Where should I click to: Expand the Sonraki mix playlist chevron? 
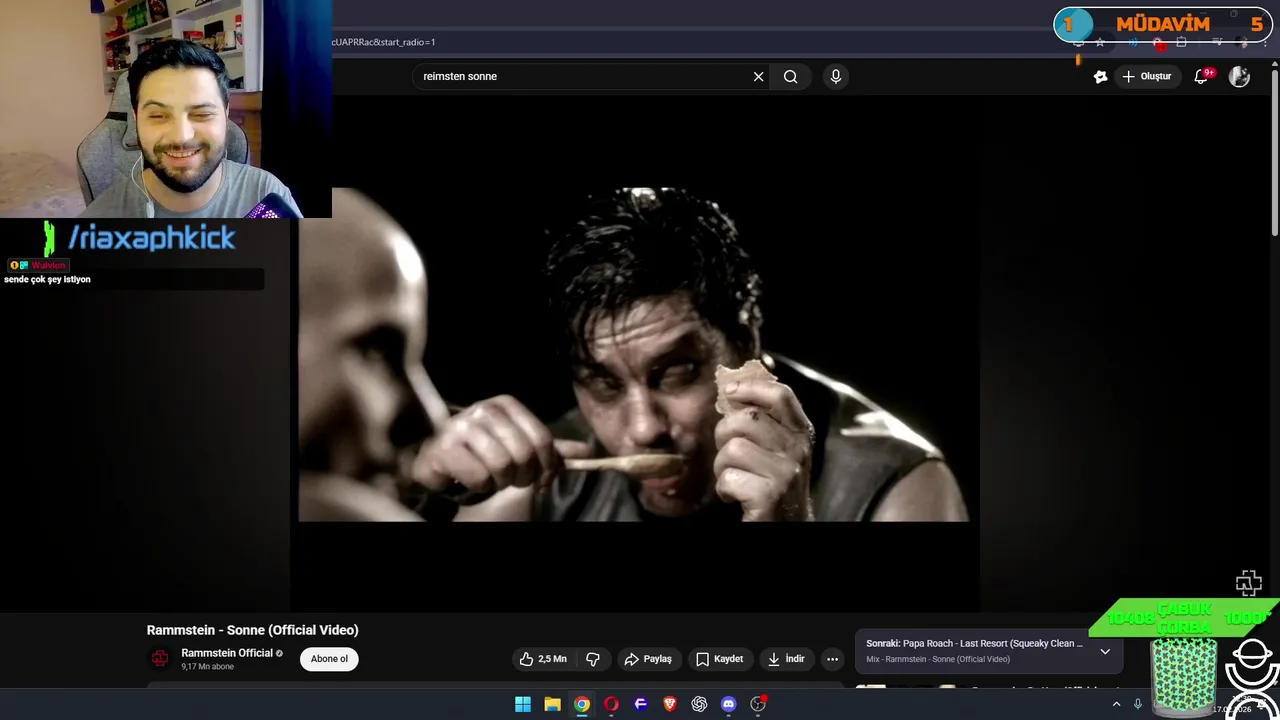point(1105,651)
